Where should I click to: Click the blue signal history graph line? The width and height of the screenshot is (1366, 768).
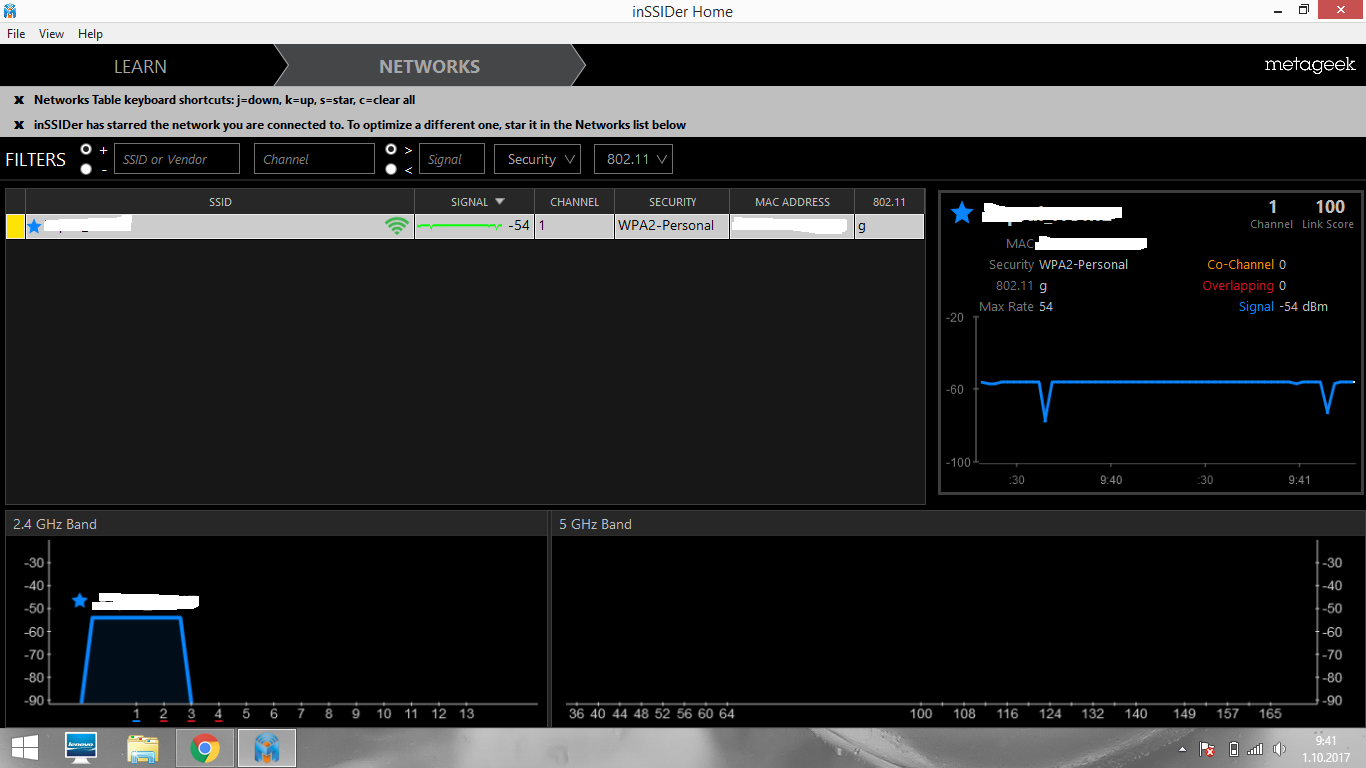click(x=1167, y=382)
